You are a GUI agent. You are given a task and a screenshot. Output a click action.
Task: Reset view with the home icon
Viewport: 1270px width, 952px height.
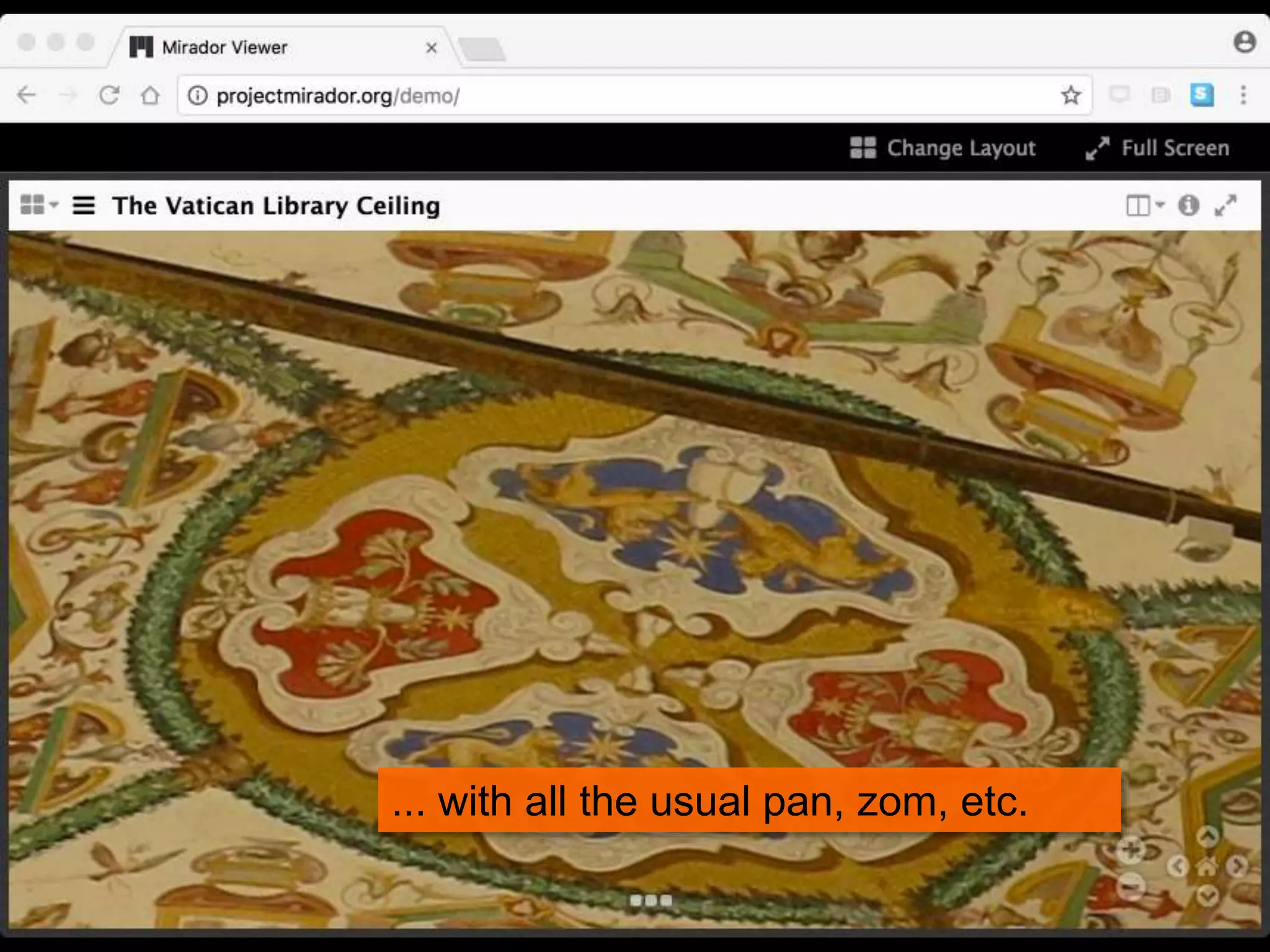click(x=1207, y=866)
